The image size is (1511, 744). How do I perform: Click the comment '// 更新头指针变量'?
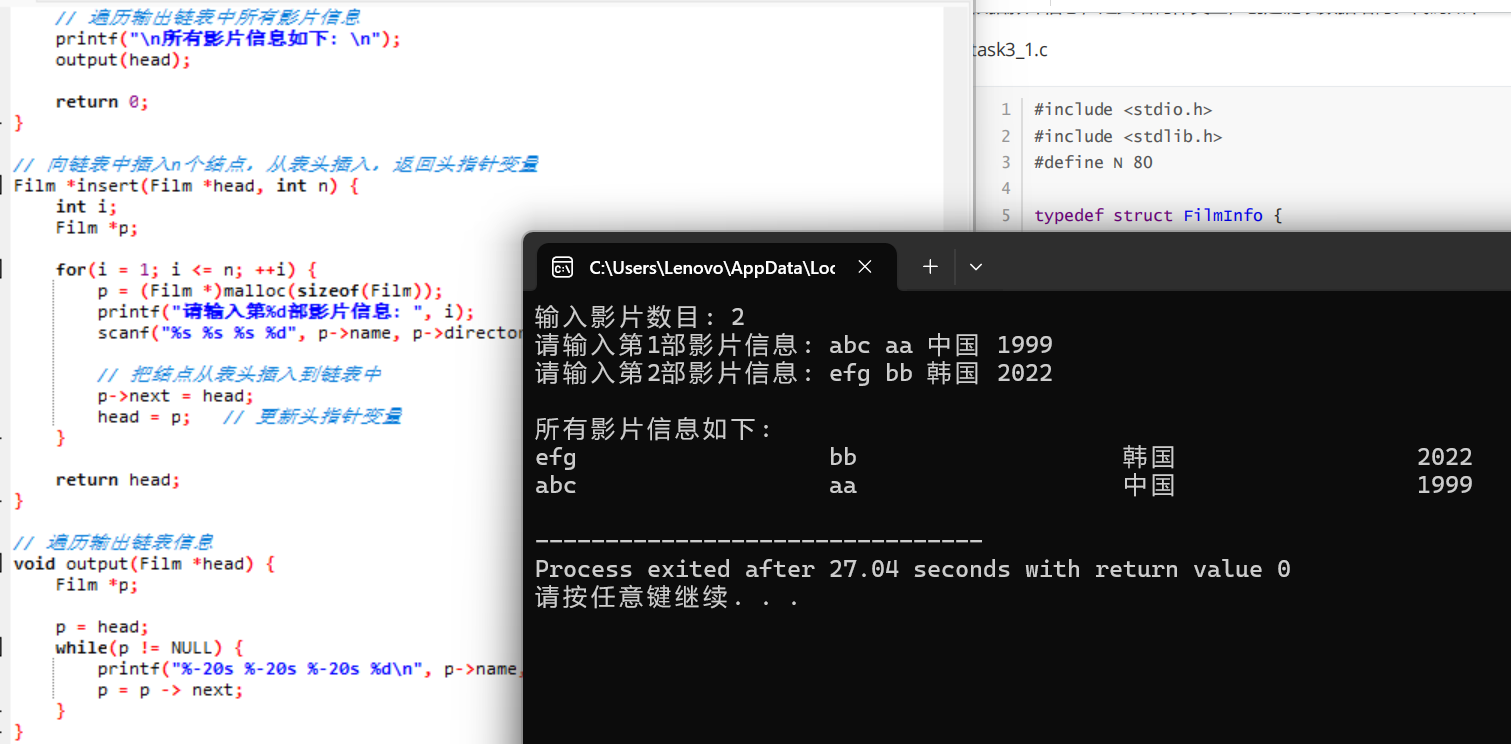(x=313, y=417)
